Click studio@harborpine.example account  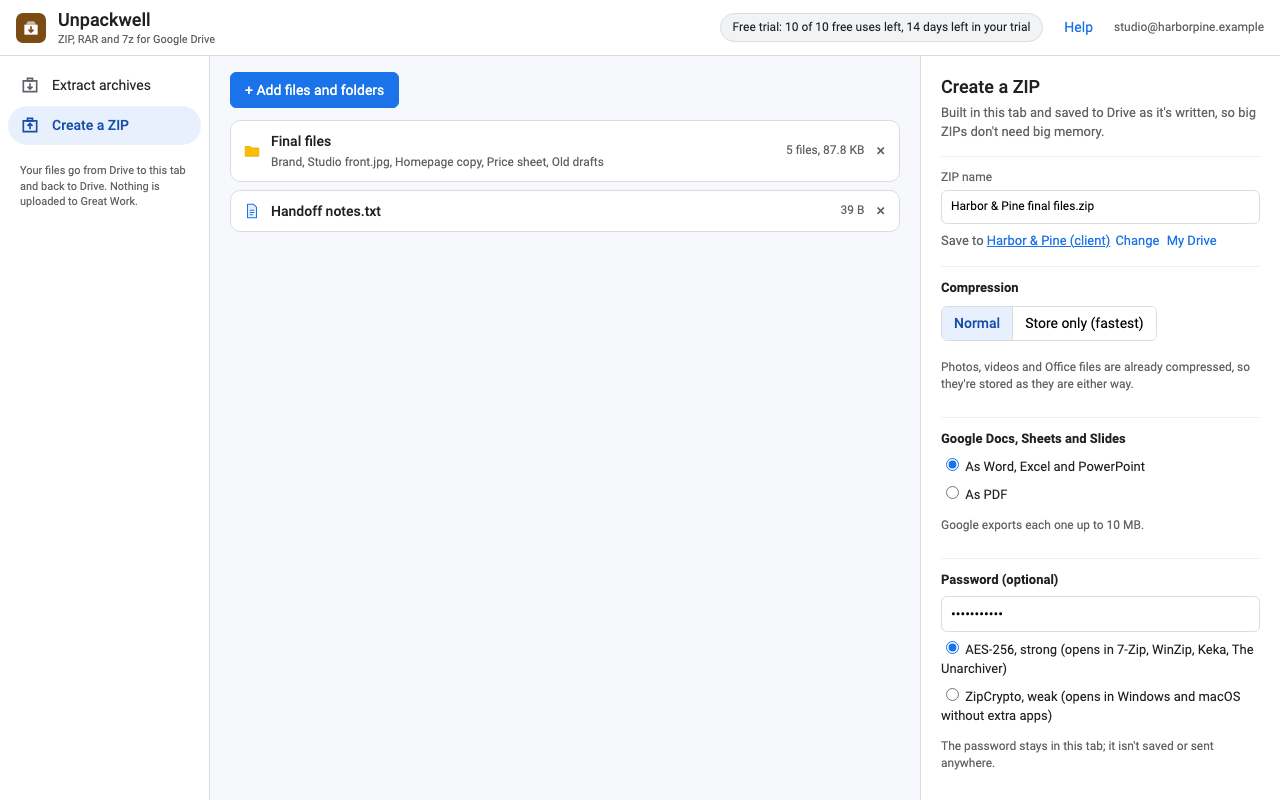1189,27
